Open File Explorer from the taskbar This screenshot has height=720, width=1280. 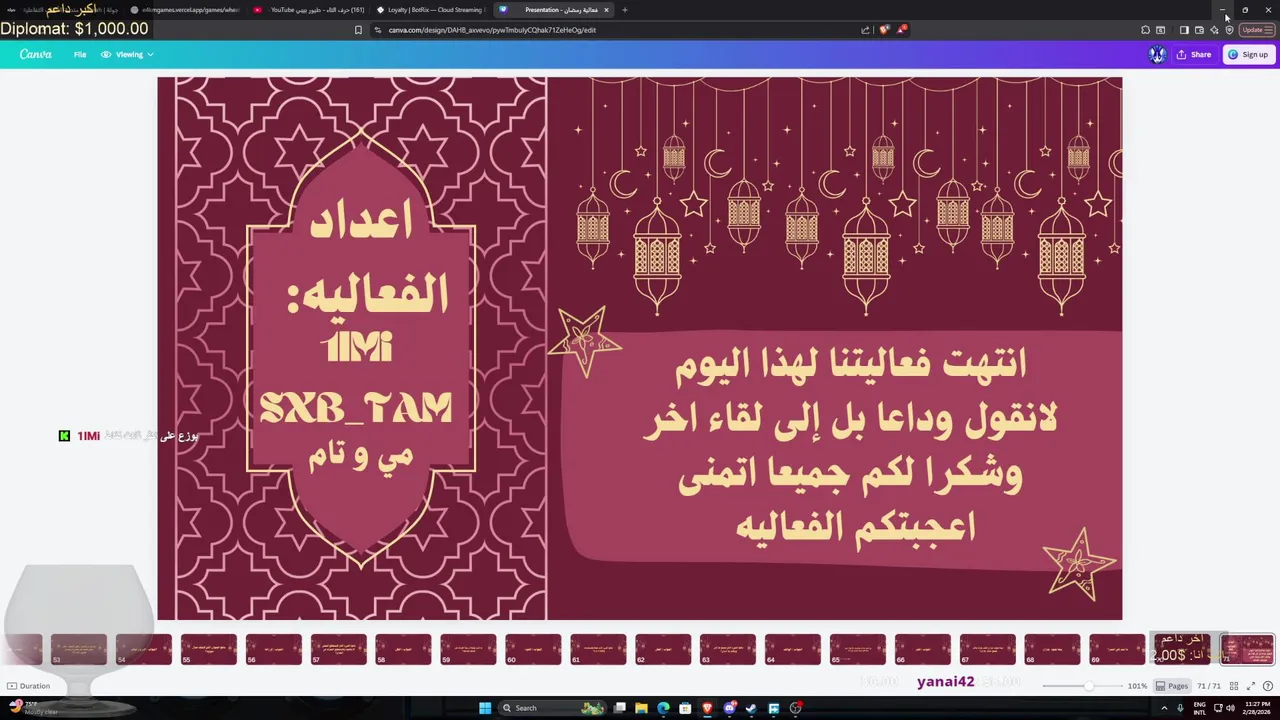tap(641, 708)
